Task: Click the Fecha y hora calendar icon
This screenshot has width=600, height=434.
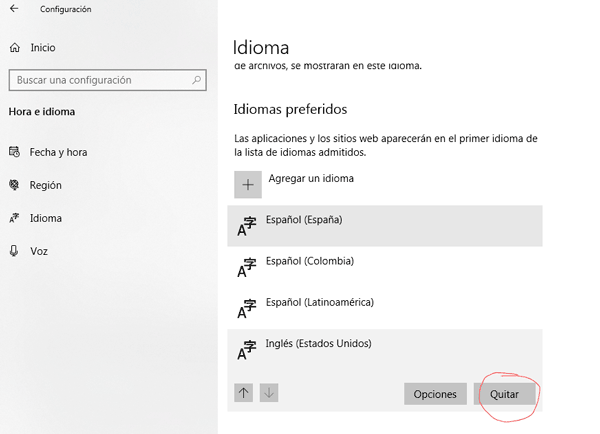Action: click(14, 152)
